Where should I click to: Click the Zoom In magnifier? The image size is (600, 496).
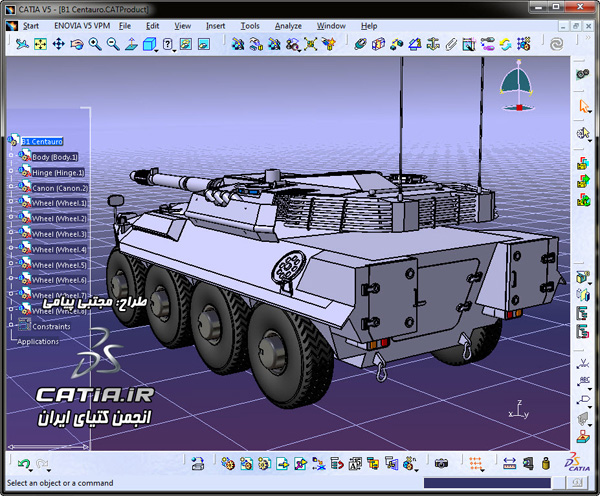pos(95,44)
